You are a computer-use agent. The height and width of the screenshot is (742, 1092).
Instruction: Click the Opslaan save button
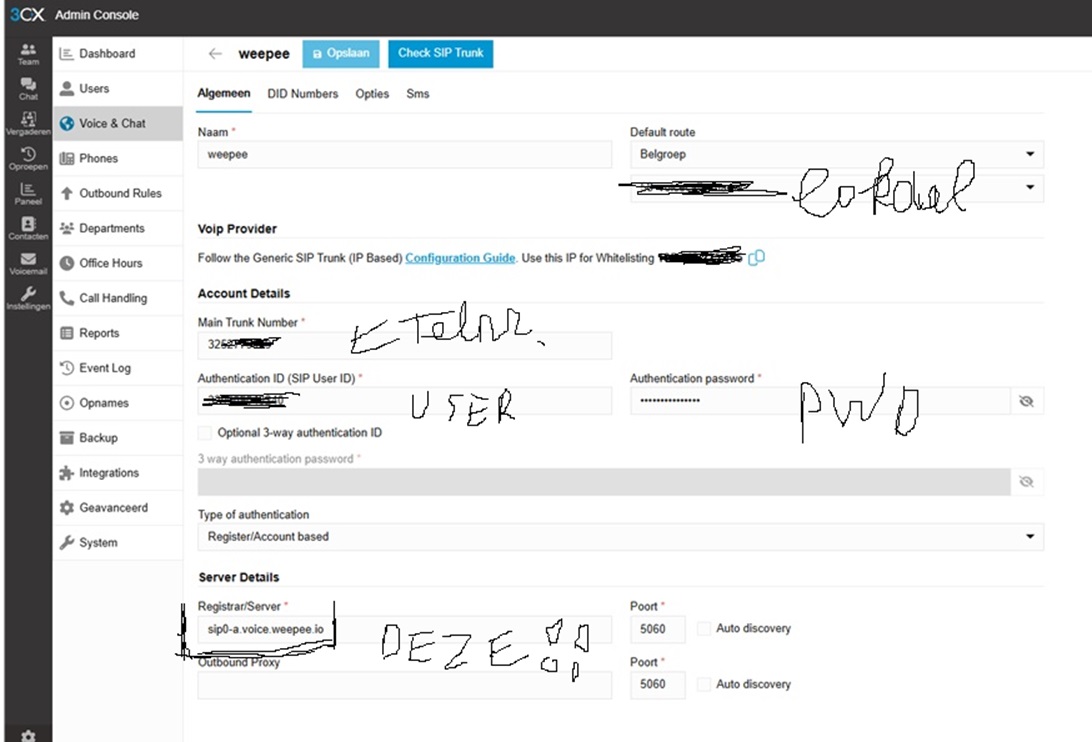pyautogui.click(x=341, y=54)
